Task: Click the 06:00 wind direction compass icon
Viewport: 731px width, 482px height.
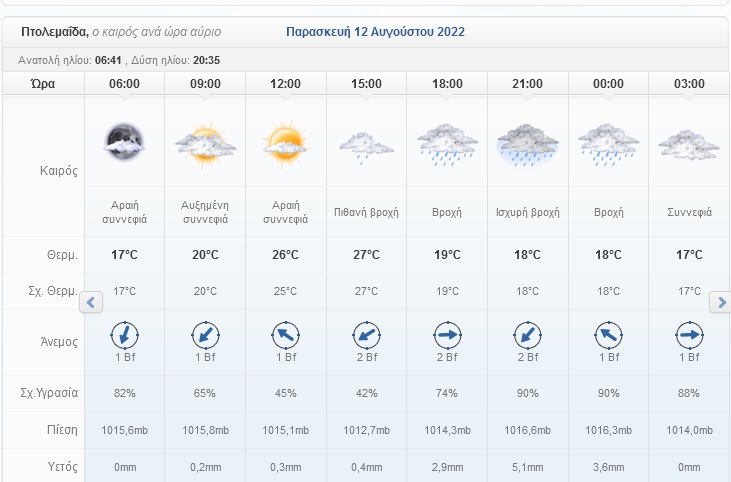Action: 125,333
